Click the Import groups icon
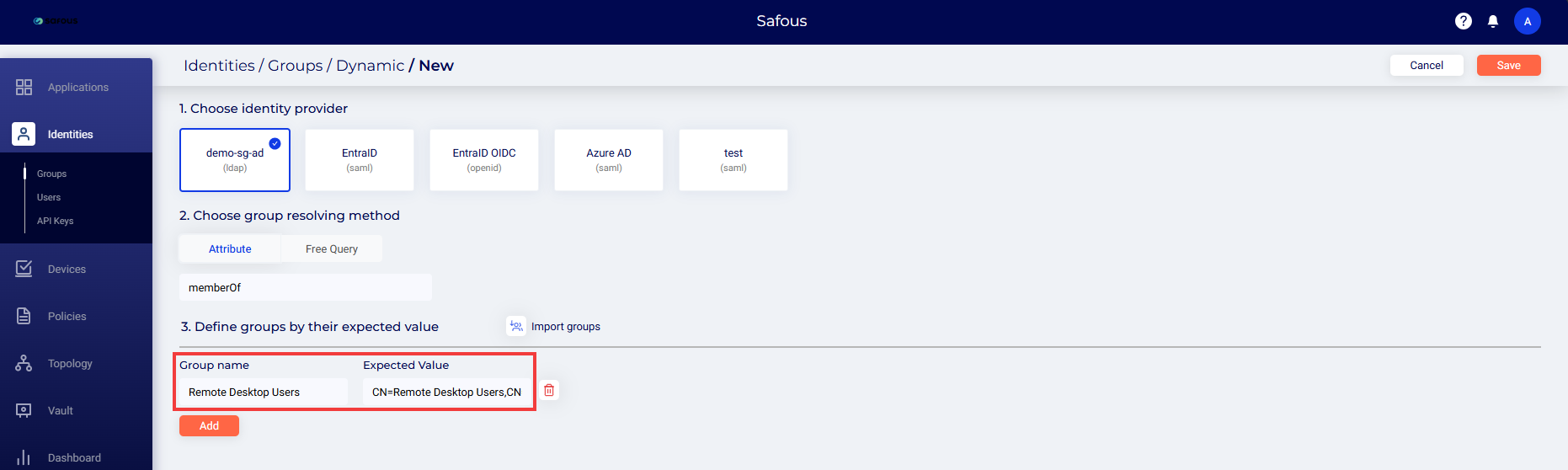The width and height of the screenshot is (1568, 470). (516, 326)
